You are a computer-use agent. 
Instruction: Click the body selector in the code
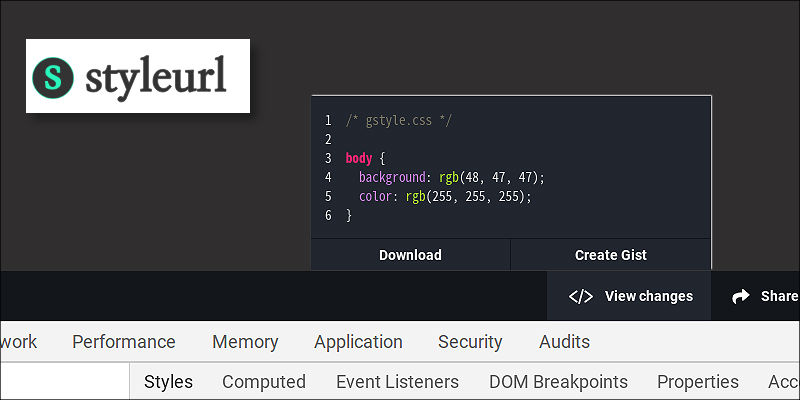[x=359, y=158]
